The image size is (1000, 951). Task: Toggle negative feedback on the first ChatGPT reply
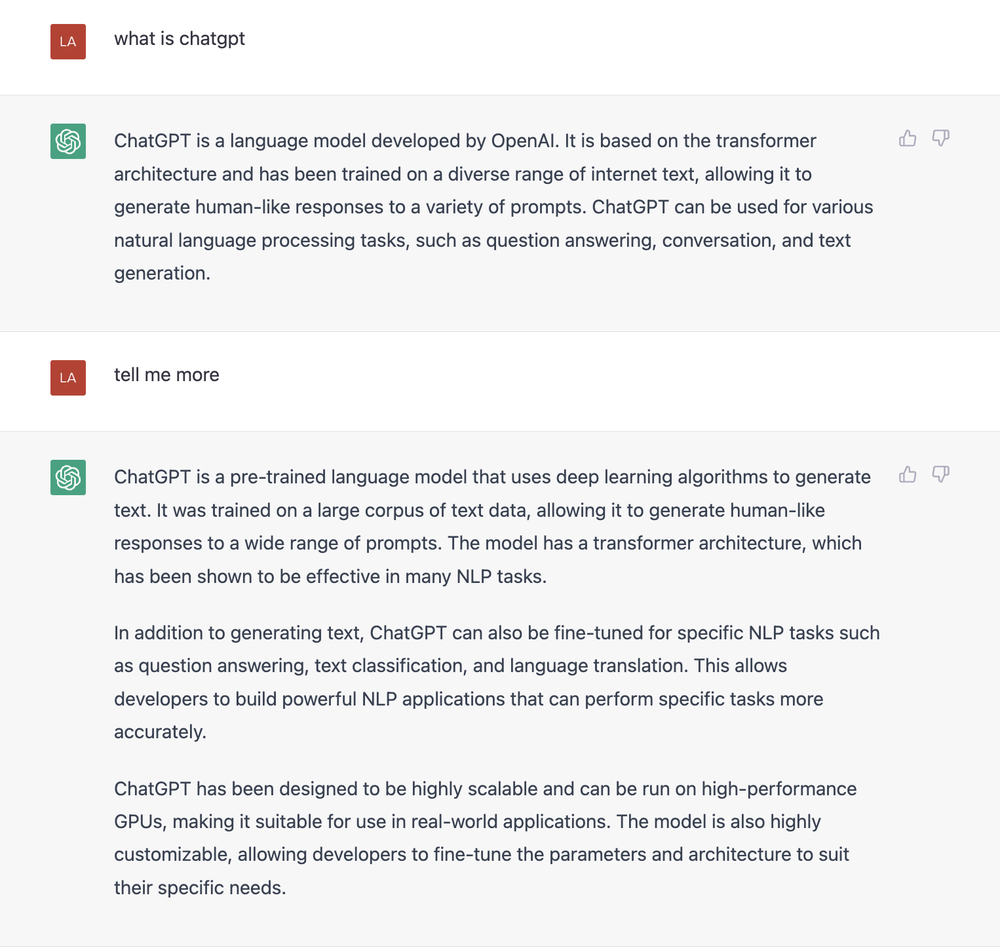tap(940, 139)
